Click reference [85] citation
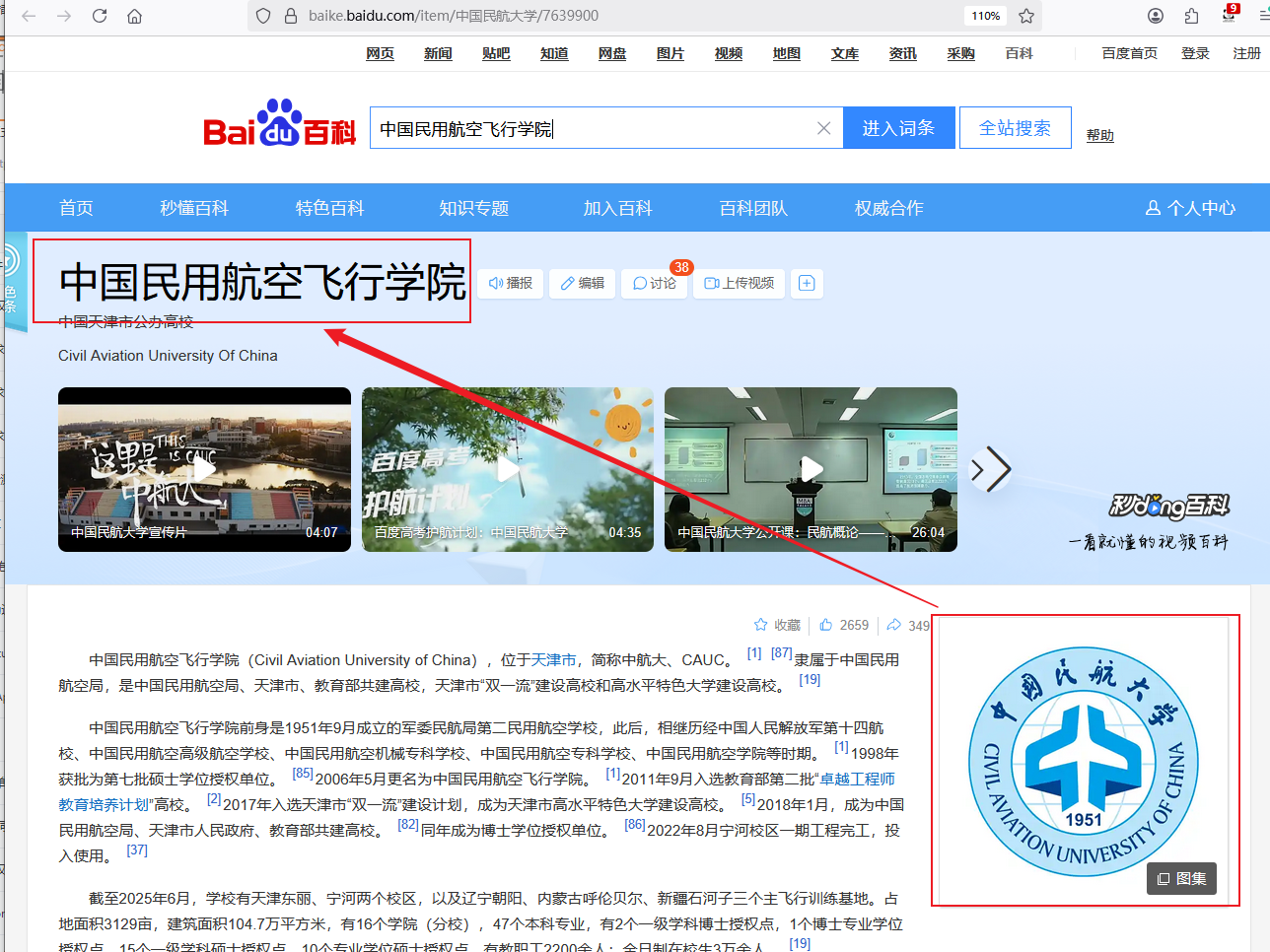1270x952 pixels. point(303,774)
